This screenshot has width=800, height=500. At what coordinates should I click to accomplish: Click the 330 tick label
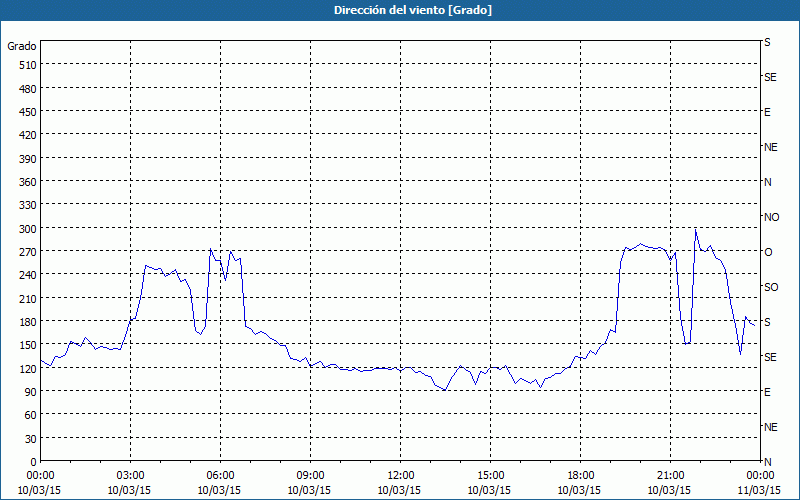coord(29,206)
